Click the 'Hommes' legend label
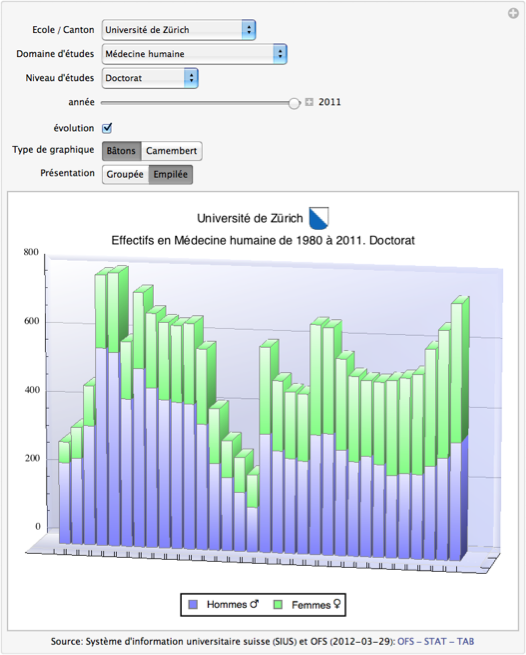 tap(227, 604)
